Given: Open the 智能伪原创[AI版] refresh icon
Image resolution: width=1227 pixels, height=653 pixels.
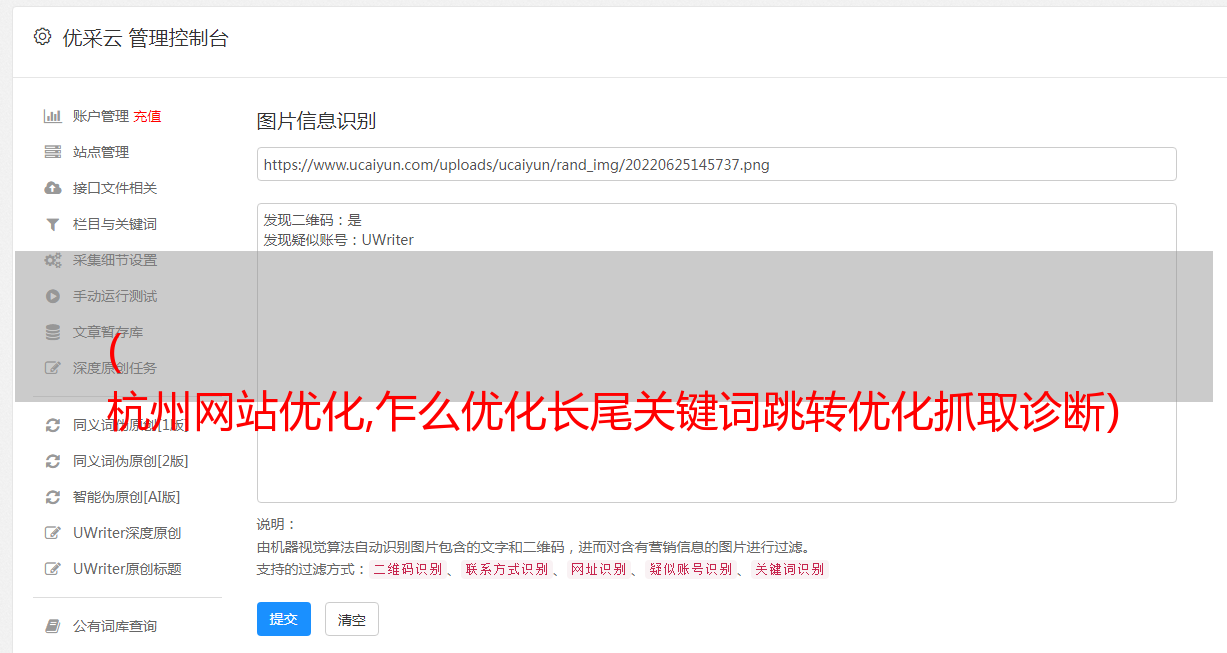Looking at the screenshot, I should pyautogui.click(x=53, y=497).
